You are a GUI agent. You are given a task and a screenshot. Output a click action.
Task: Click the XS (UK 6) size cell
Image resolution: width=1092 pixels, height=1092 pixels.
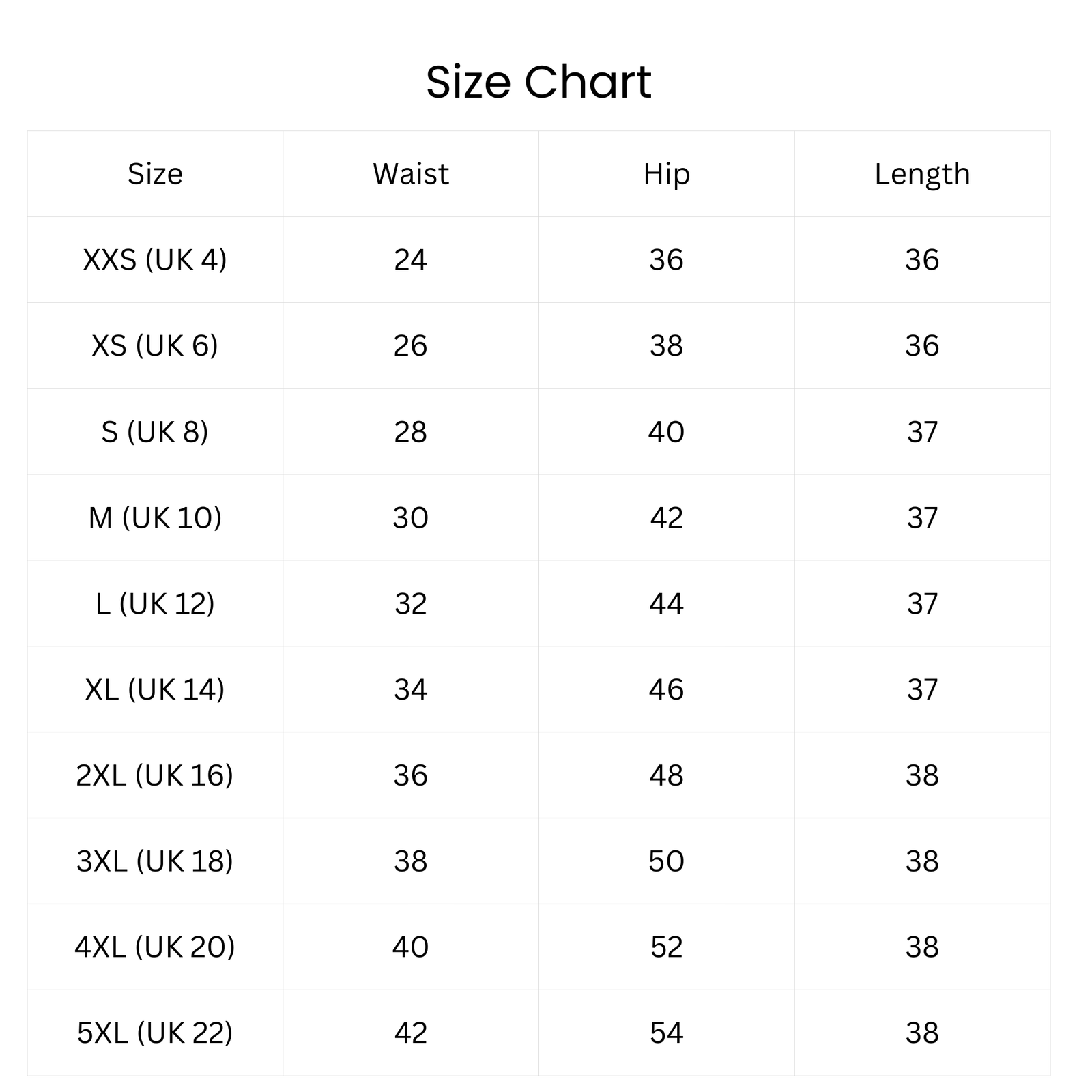click(155, 346)
